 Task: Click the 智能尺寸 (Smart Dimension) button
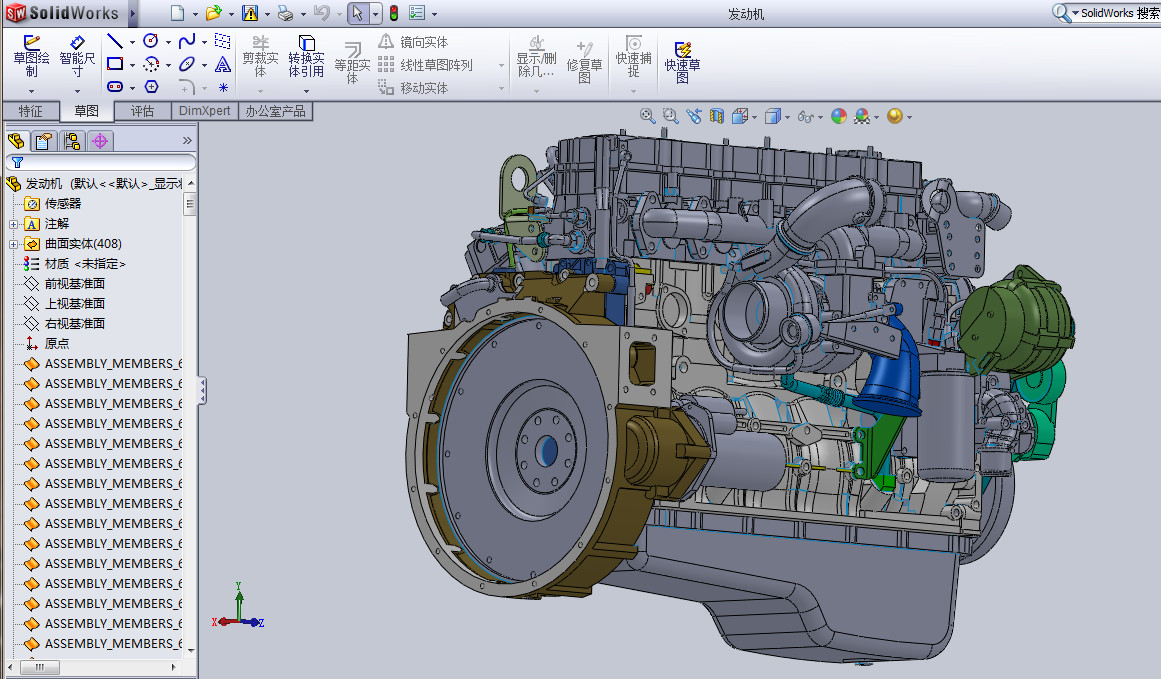click(77, 55)
